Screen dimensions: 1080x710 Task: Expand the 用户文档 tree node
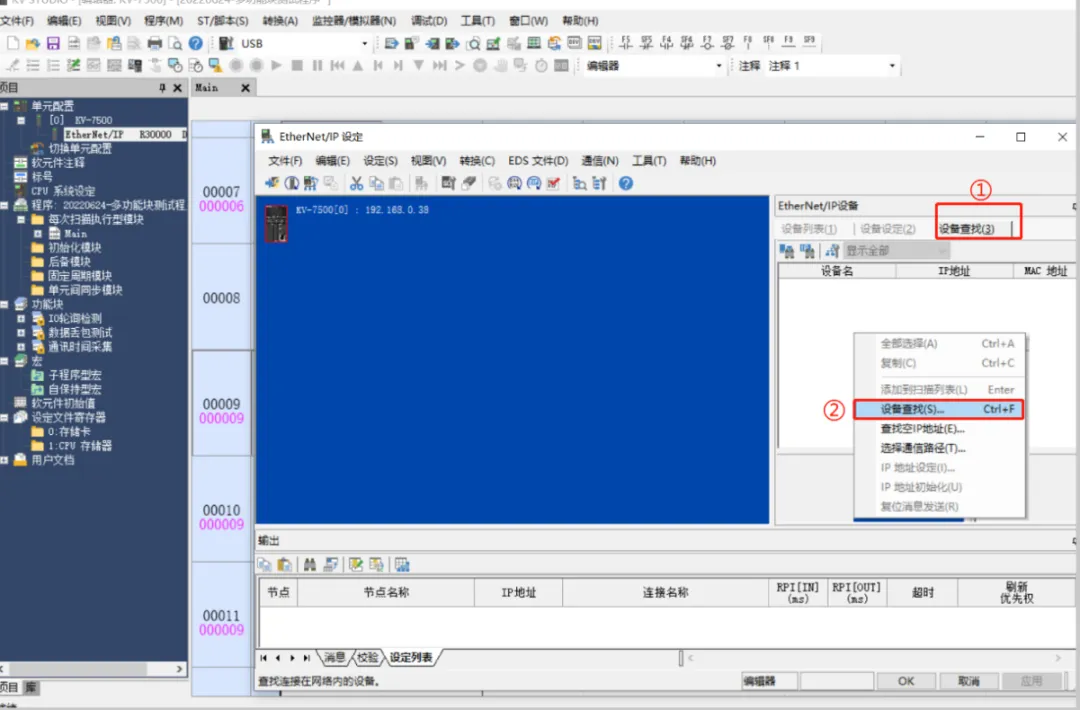[6, 460]
